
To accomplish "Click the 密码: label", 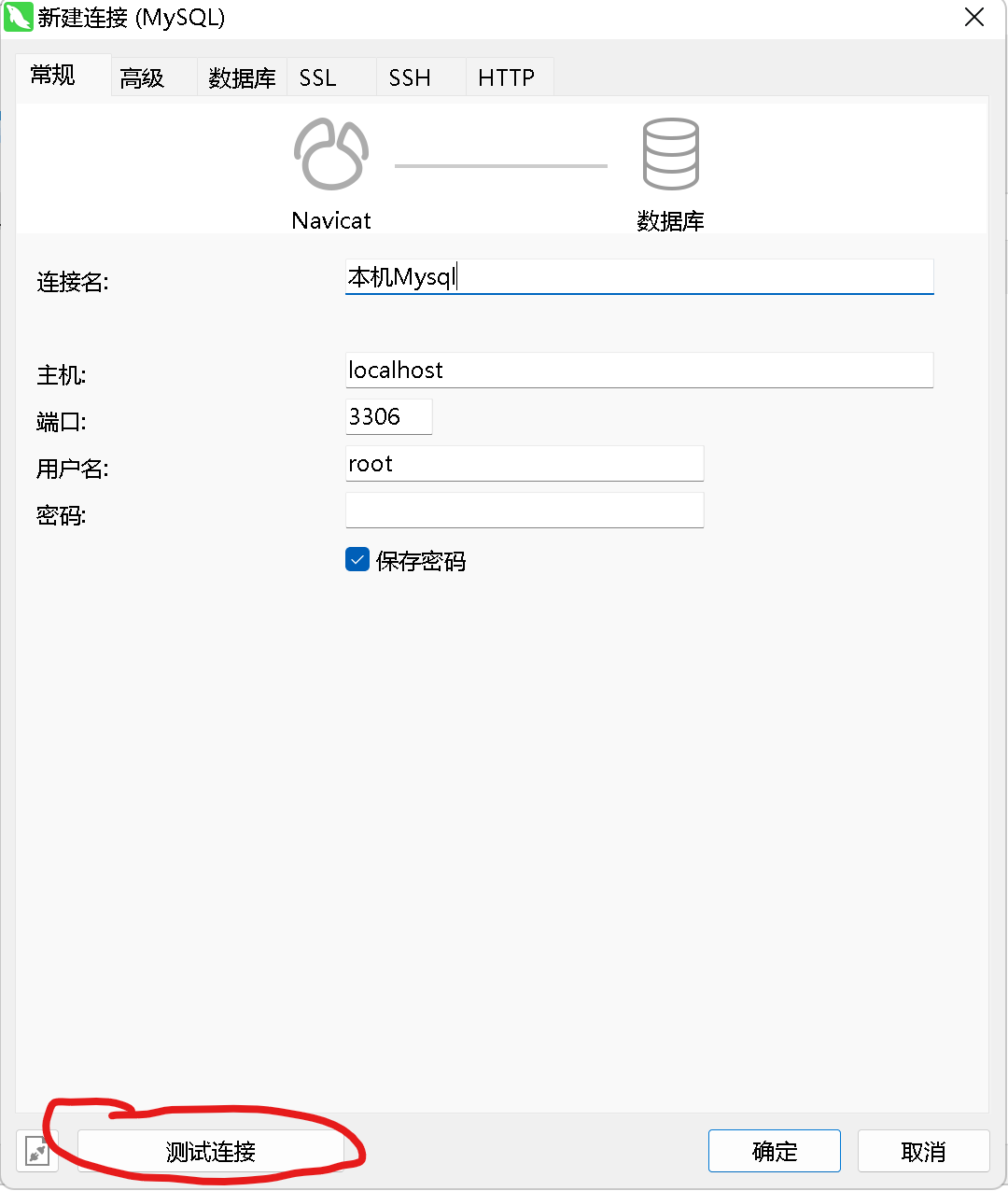I will [x=62, y=515].
